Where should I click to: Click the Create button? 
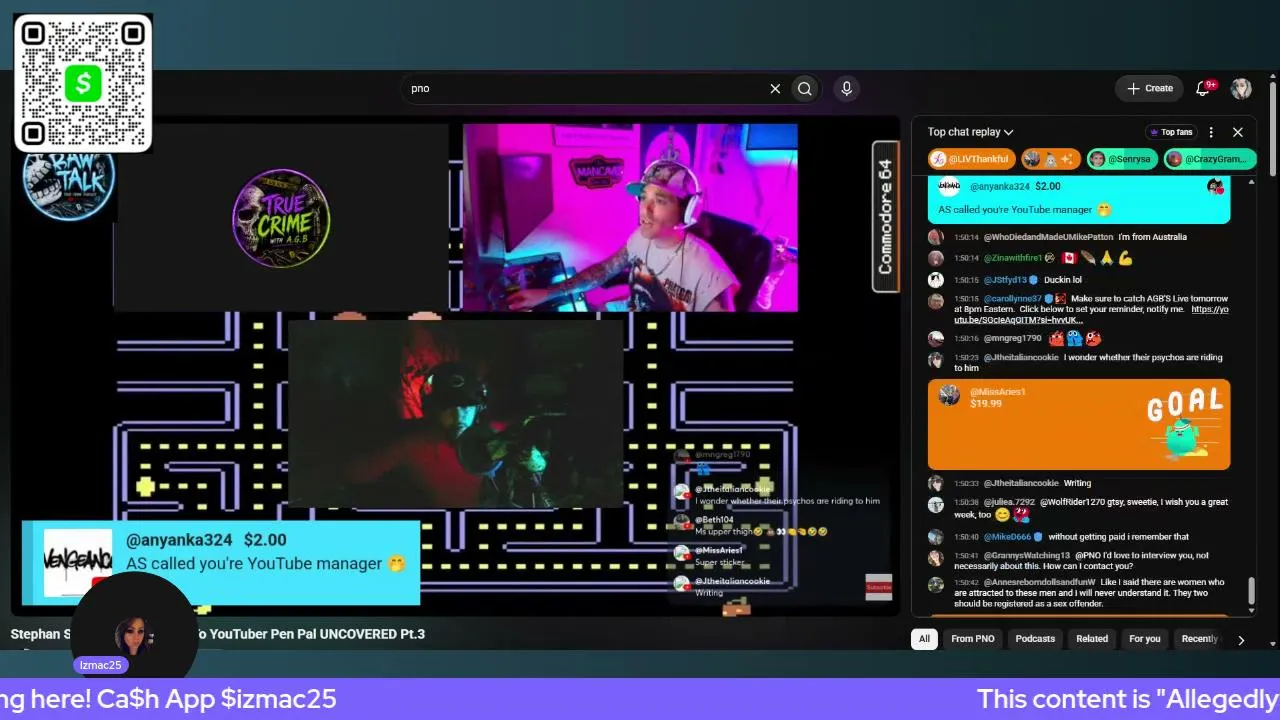click(1150, 88)
